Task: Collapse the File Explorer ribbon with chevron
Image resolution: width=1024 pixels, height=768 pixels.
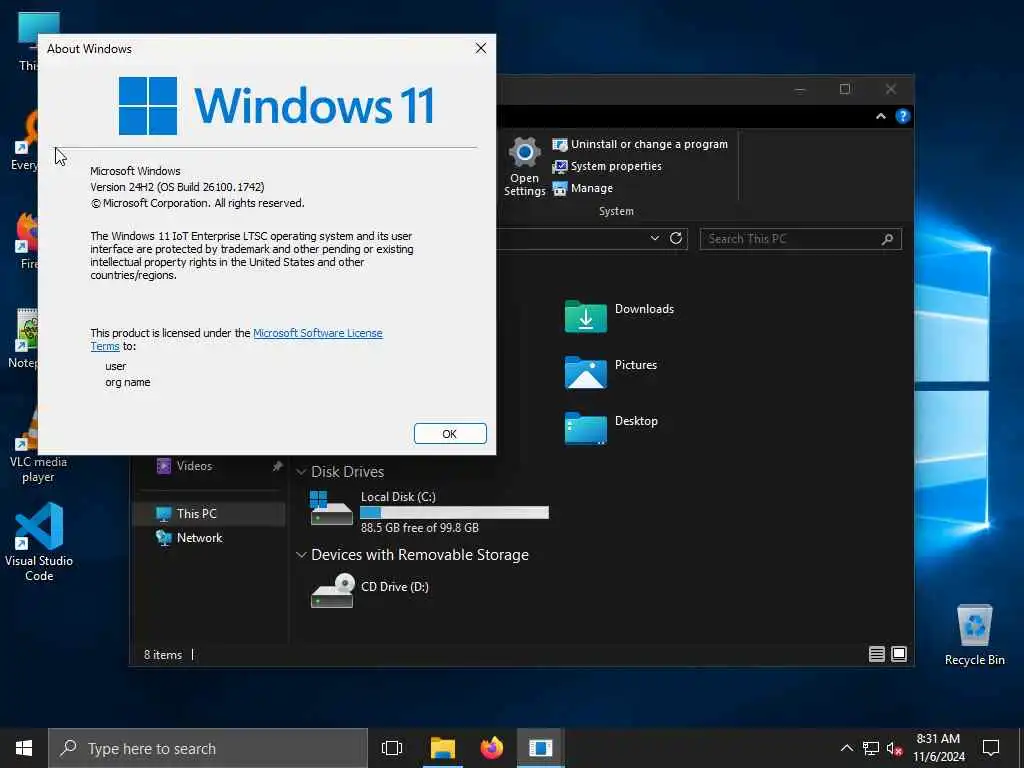Action: coord(880,116)
